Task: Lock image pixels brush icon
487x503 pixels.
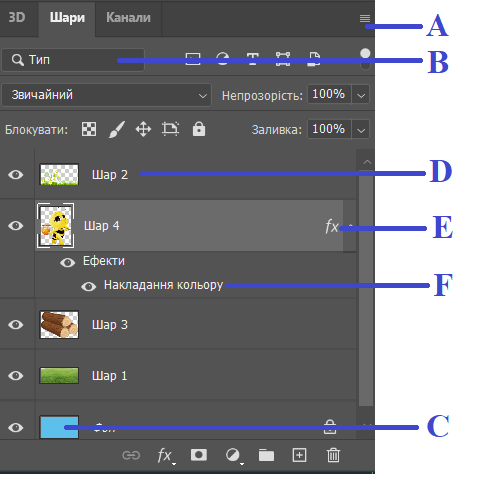Action: 117,129
